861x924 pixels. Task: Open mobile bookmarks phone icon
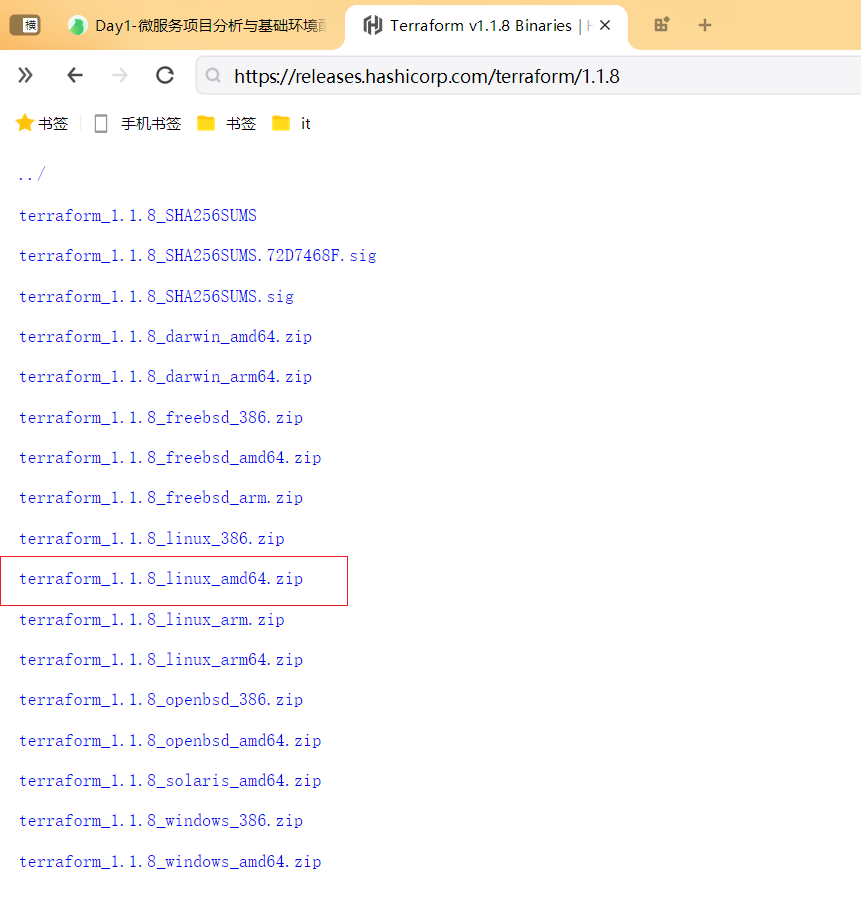tap(101, 124)
